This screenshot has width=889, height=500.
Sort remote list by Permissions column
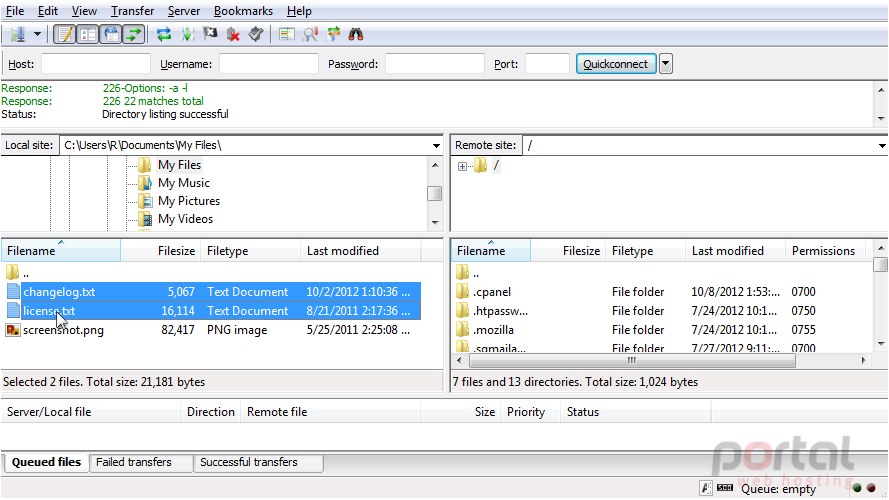[824, 251]
